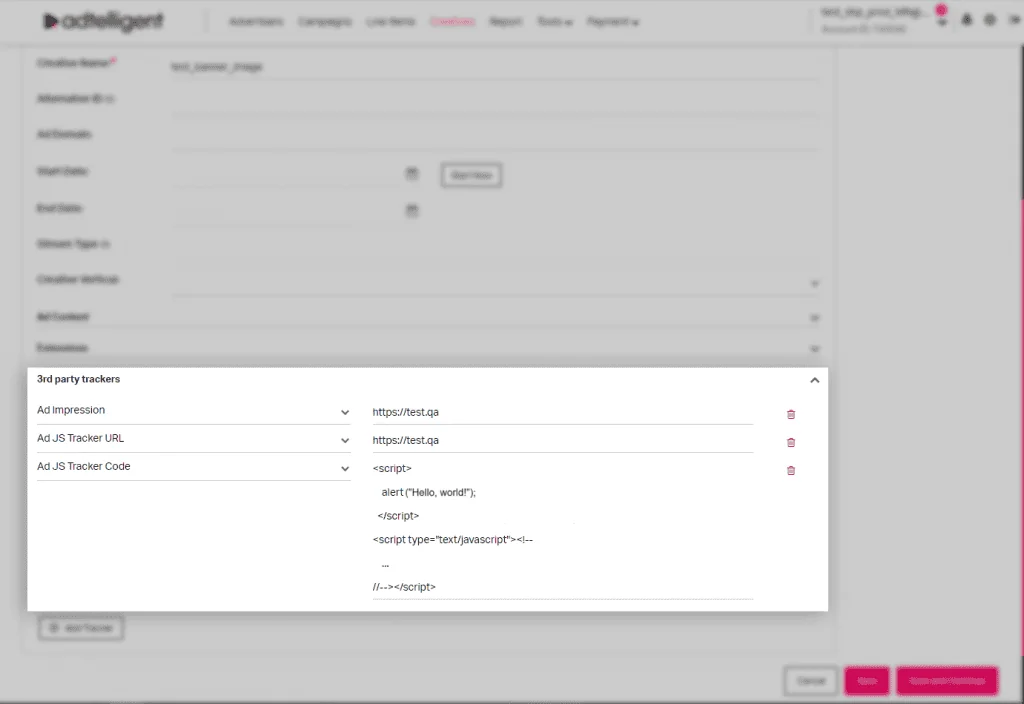Delete the Ad Impression tracker row
Image resolution: width=1024 pixels, height=704 pixels.
point(791,415)
